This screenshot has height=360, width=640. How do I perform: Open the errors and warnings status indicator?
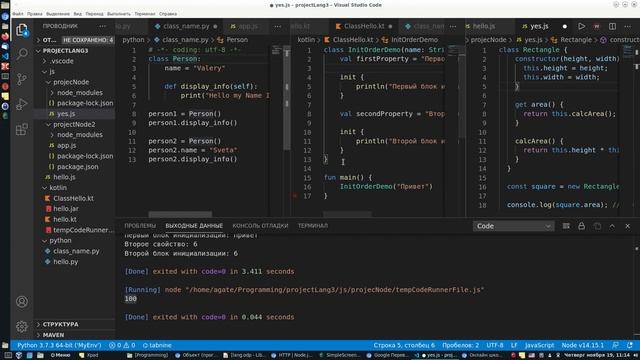tap(122, 345)
